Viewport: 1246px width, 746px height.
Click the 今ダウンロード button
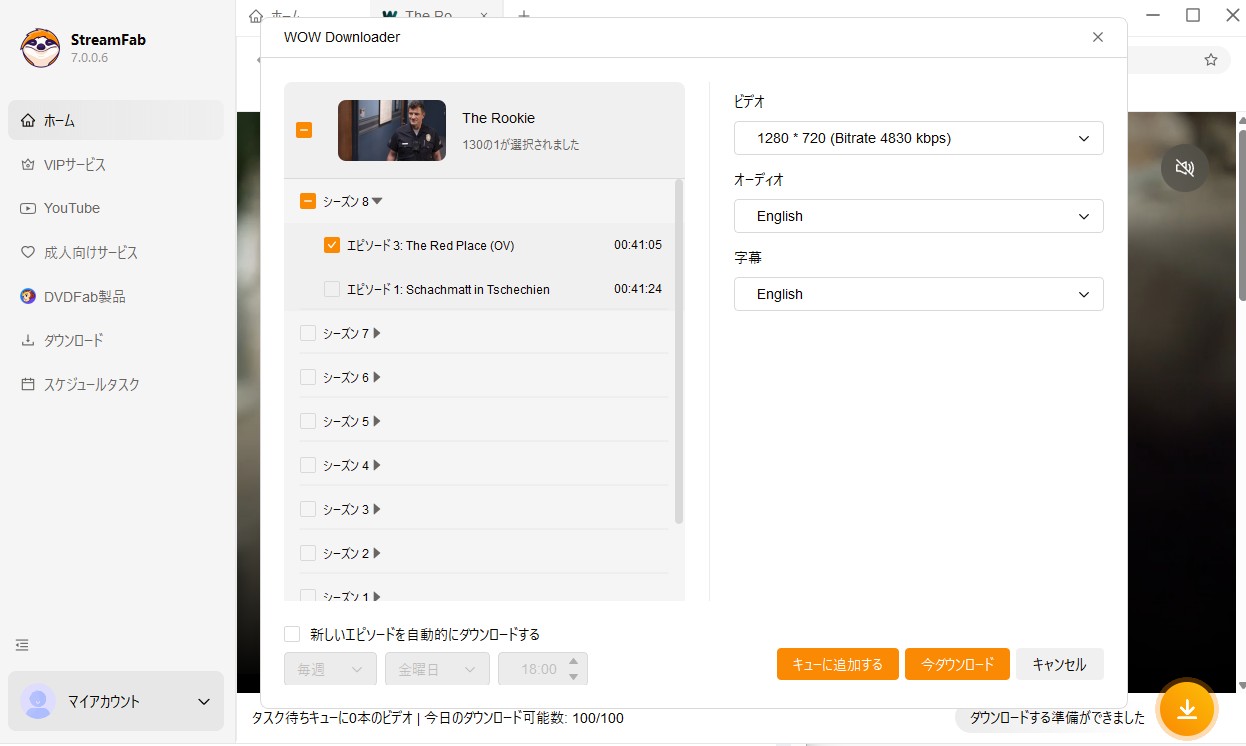[957, 664]
